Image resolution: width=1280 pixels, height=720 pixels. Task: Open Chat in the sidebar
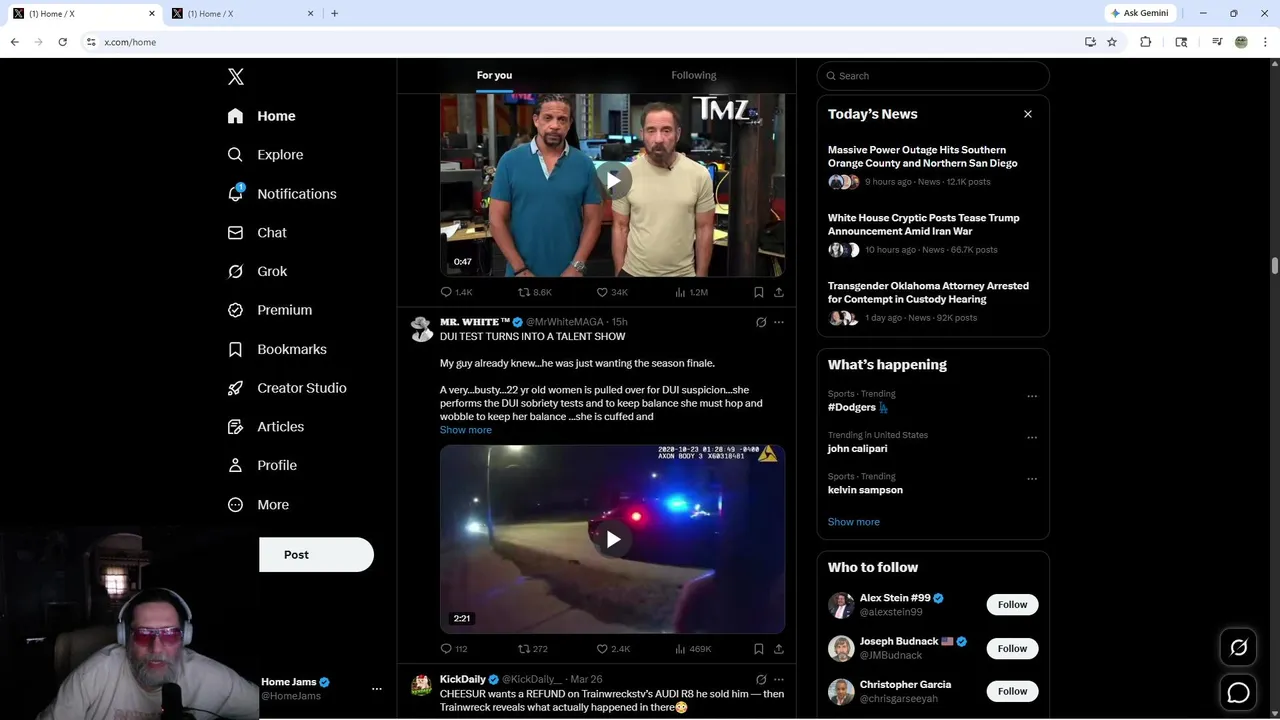(257, 232)
